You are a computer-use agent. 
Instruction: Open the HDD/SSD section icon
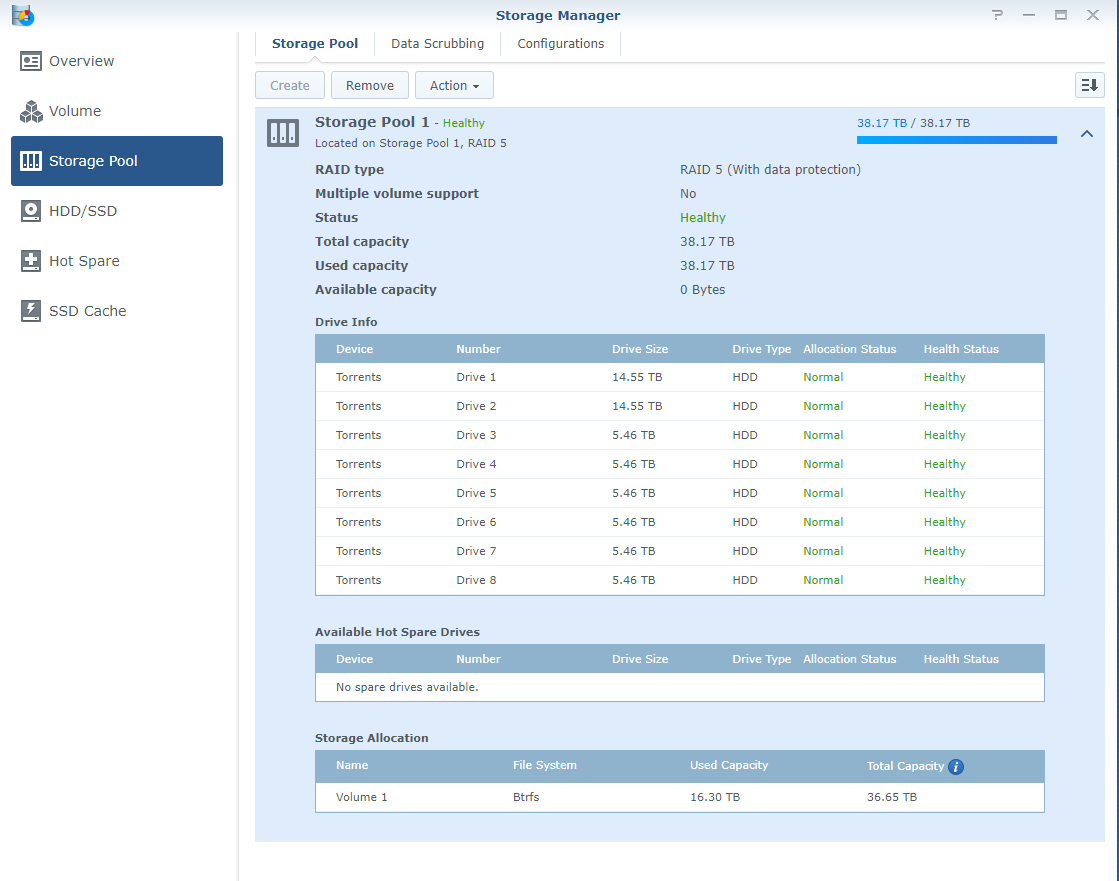(31, 211)
